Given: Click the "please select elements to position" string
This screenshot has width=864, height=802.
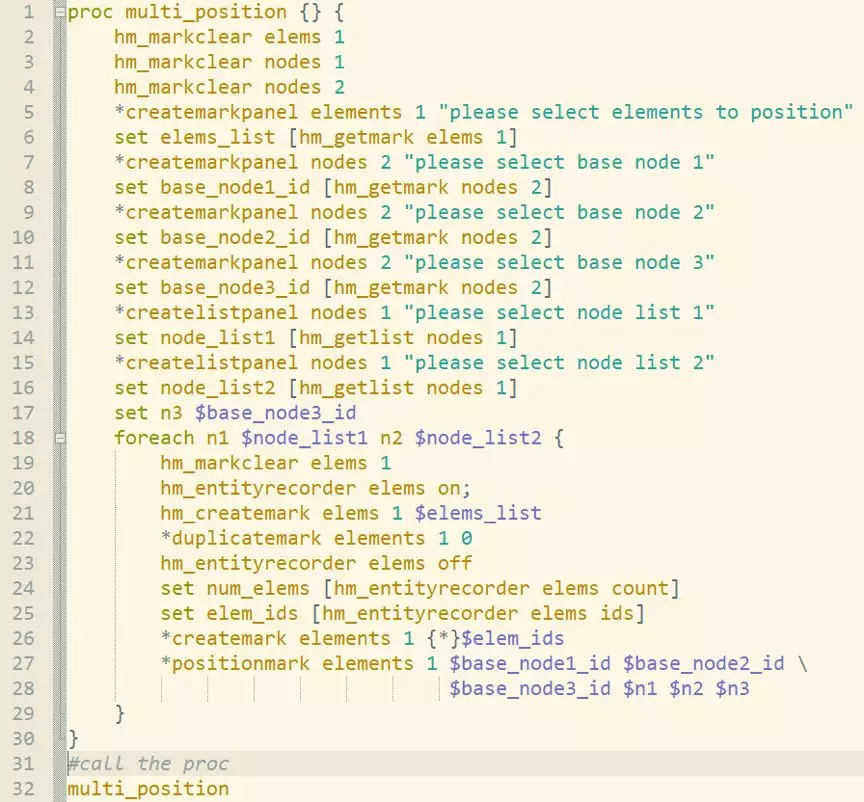Looking at the screenshot, I should click(633, 112).
